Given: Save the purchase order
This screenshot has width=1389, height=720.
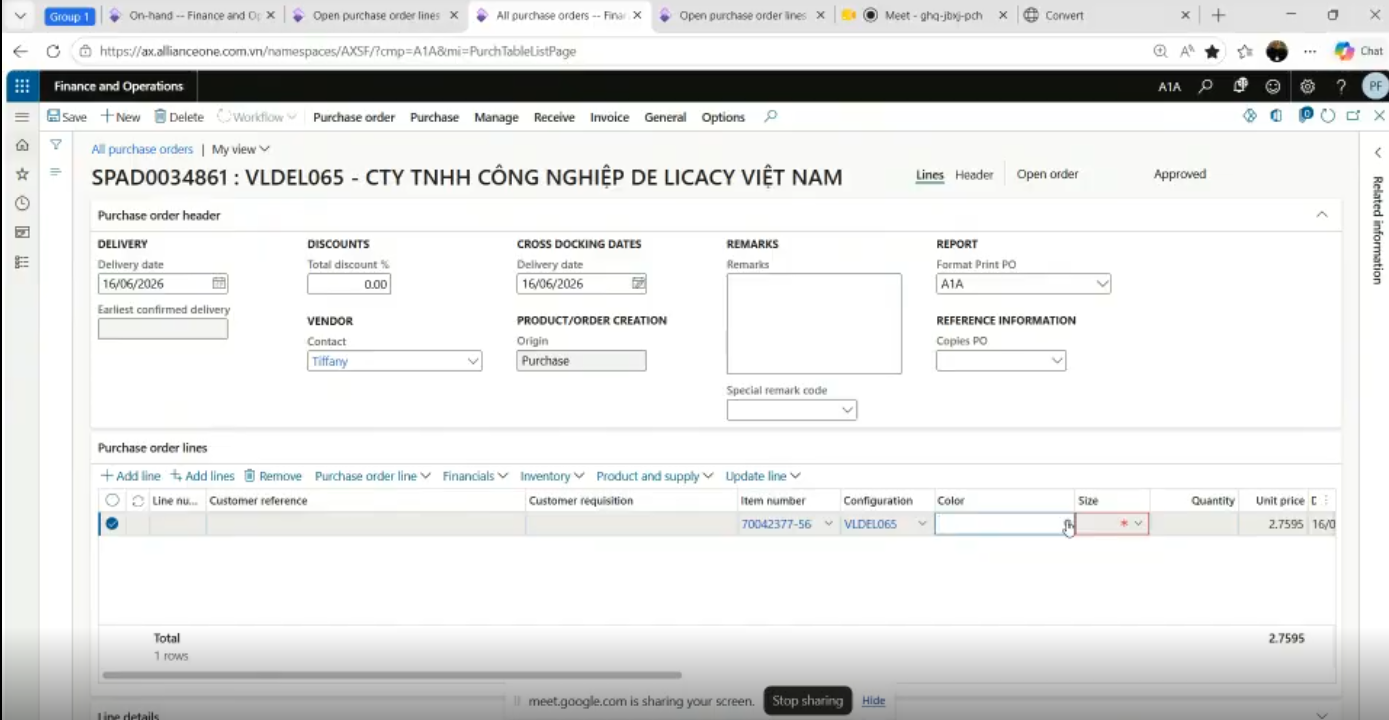Looking at the screenshot, I should tap(67, 117).
